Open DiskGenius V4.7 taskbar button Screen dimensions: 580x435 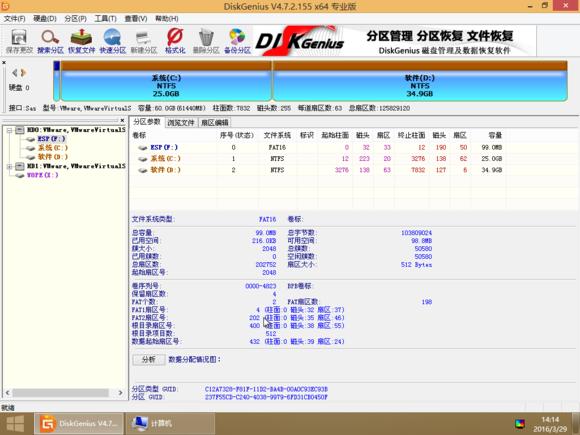click(x=78, y=424)
